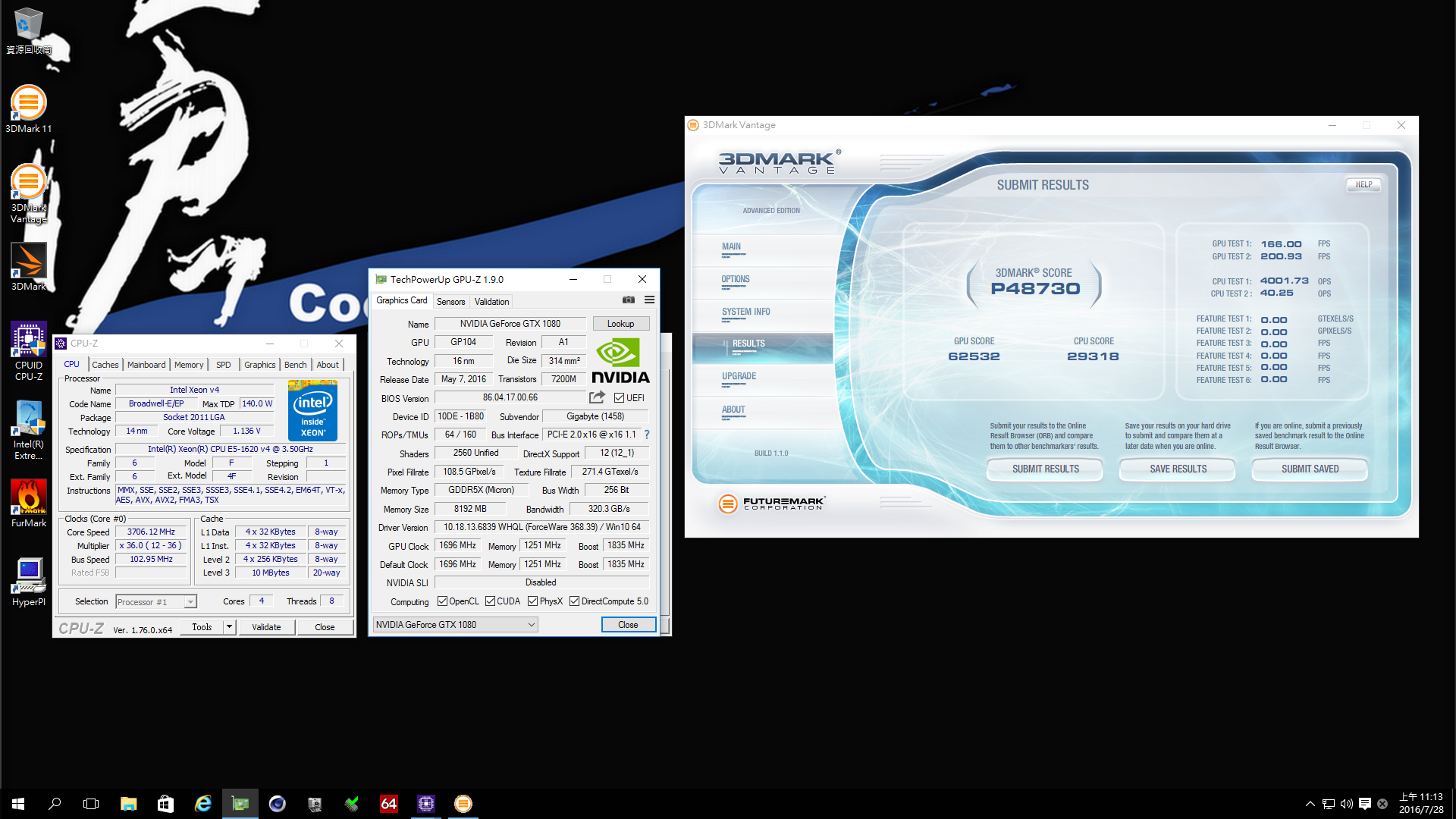
Task: Open UPGRADE section in 3DMark Vantage
Action: [763, 378]
